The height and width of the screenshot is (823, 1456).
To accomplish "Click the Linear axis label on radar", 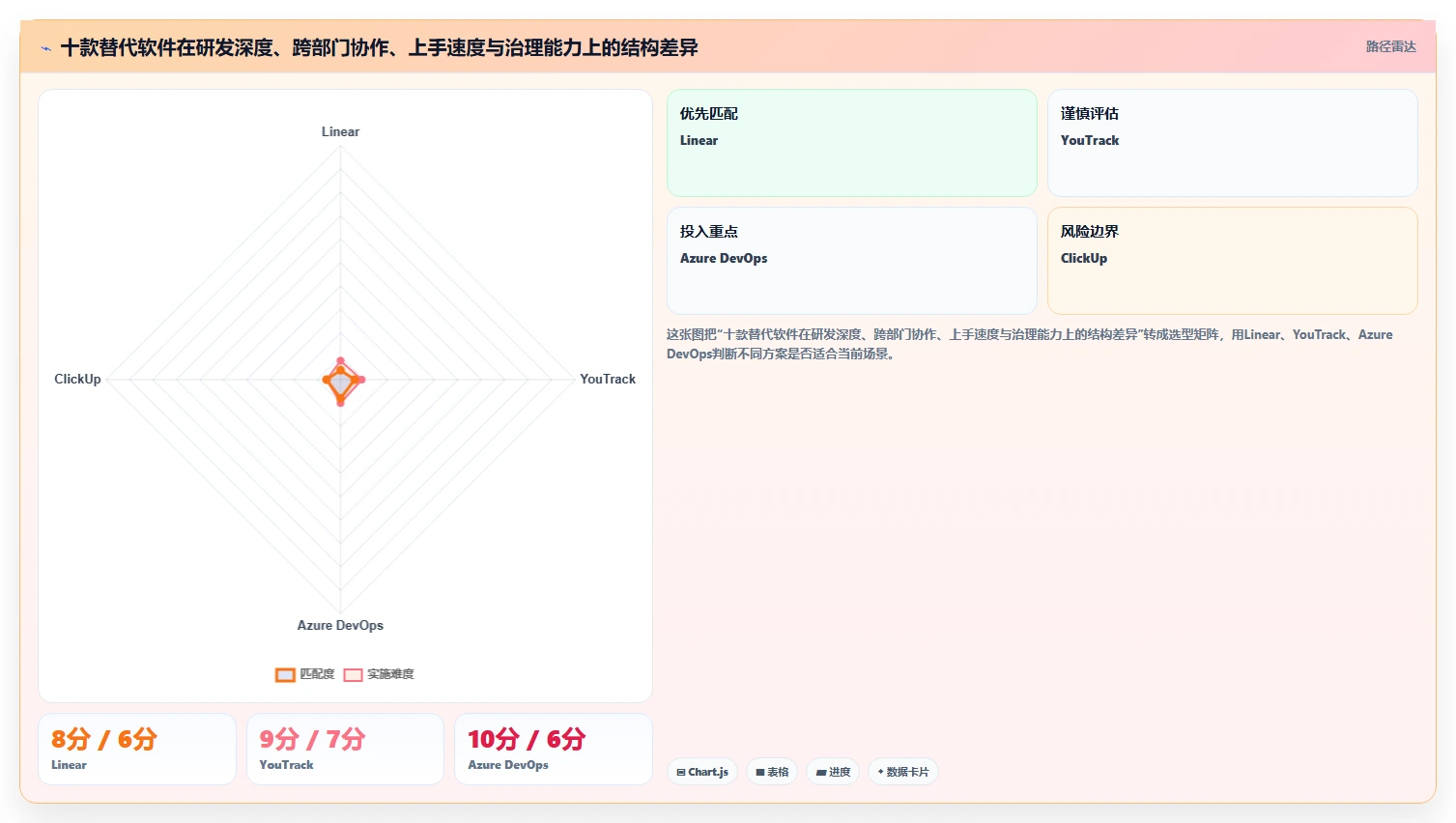I will point(340,131).
